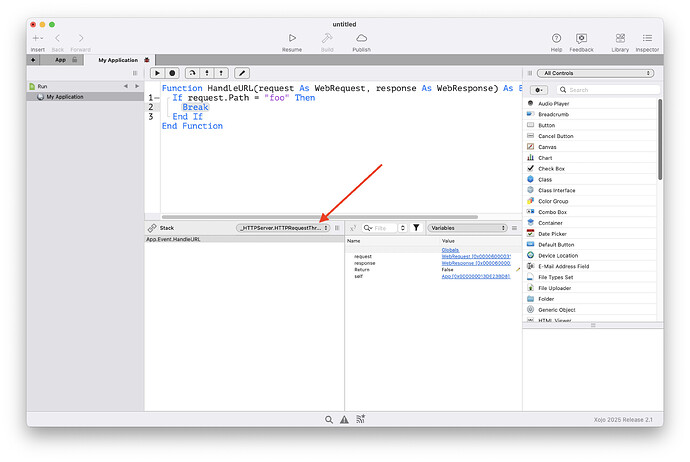
Task: Click the Resume debugger toolbar button
Action: click(x=292, y=38)
